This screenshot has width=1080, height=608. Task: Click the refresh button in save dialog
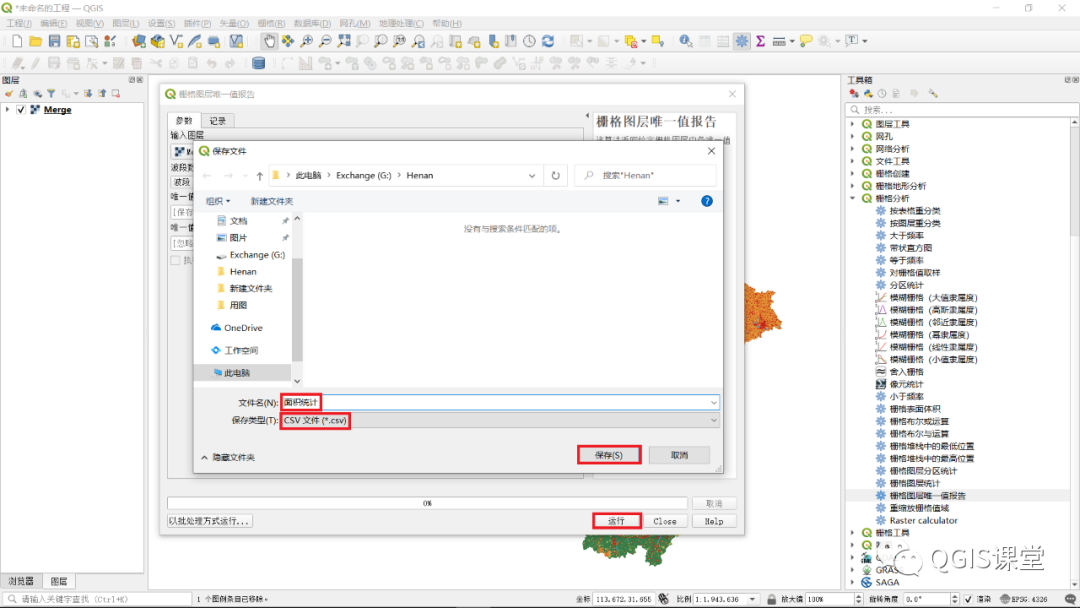coord(555,176)
